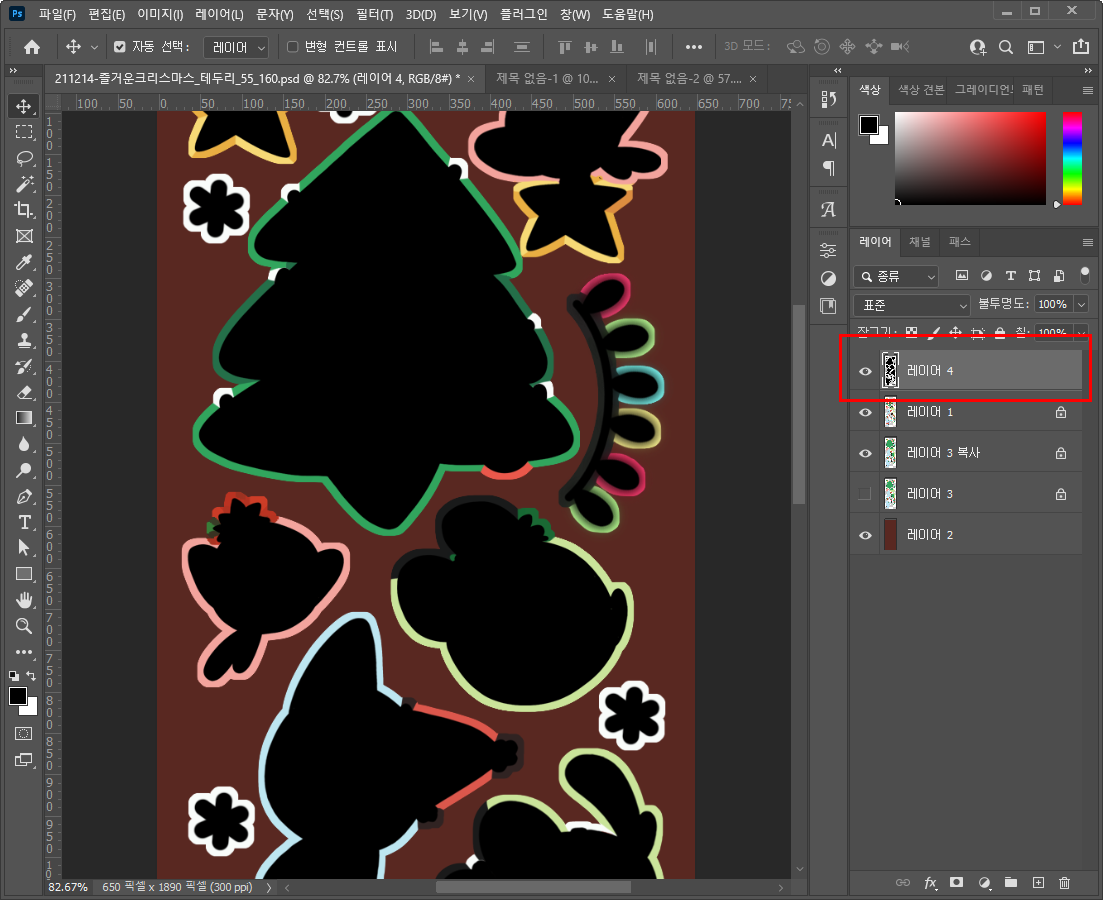
Task: Click the foreground color swatch in toolbox
Action: pos(18,696)
